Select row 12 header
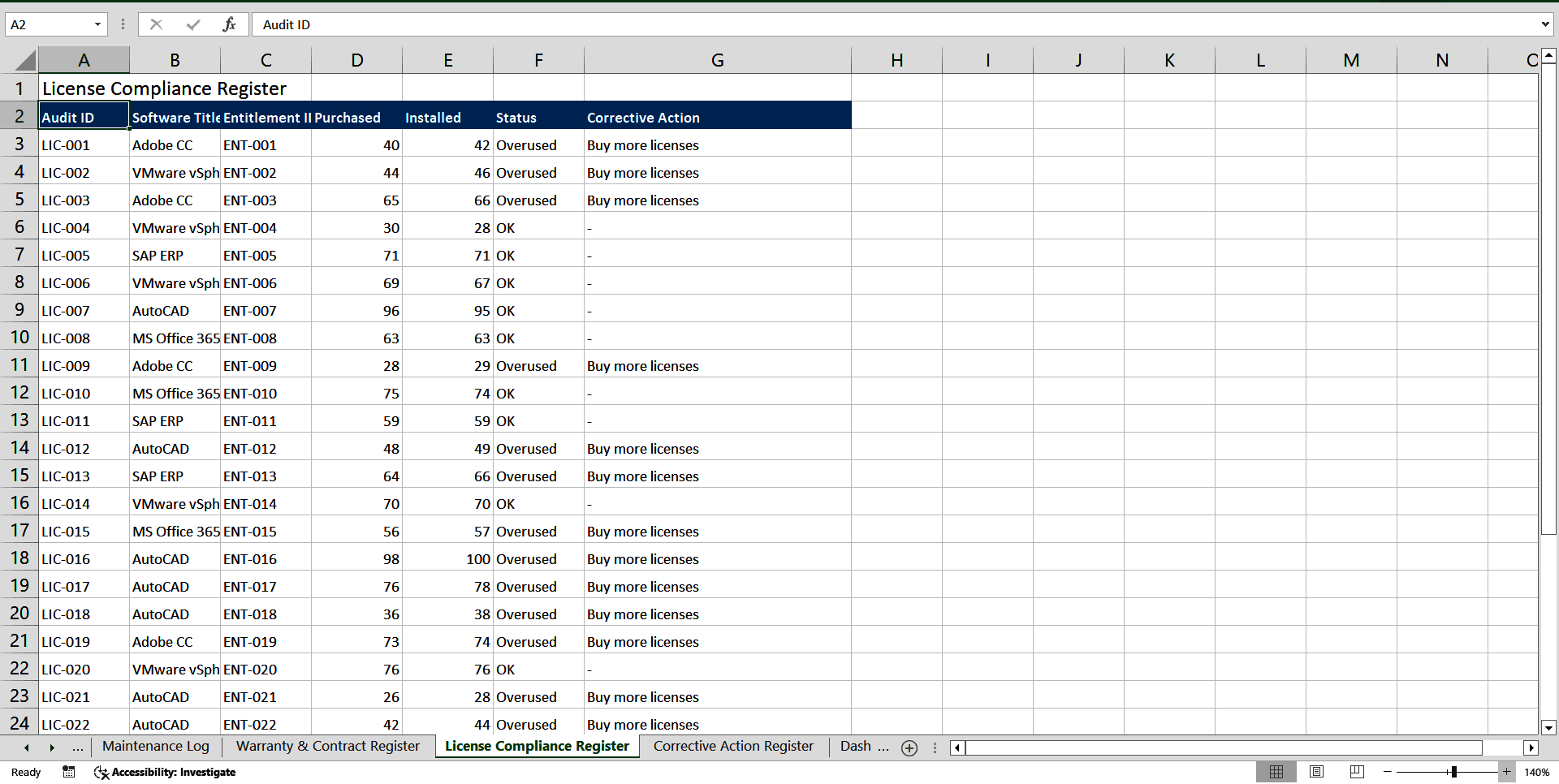 (19, 393)
